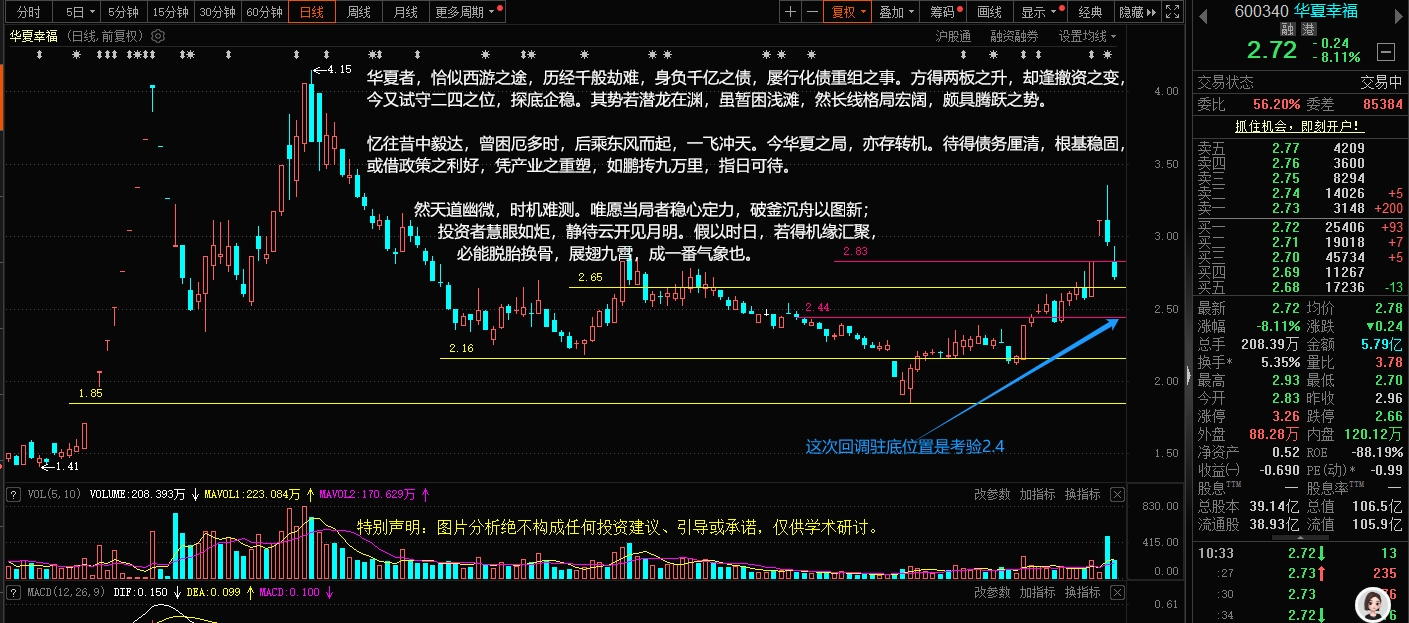Toggle the 沪股通 overlay
Image resolution: width=1409 pixels, height=623 pixels.
[953, 36]
